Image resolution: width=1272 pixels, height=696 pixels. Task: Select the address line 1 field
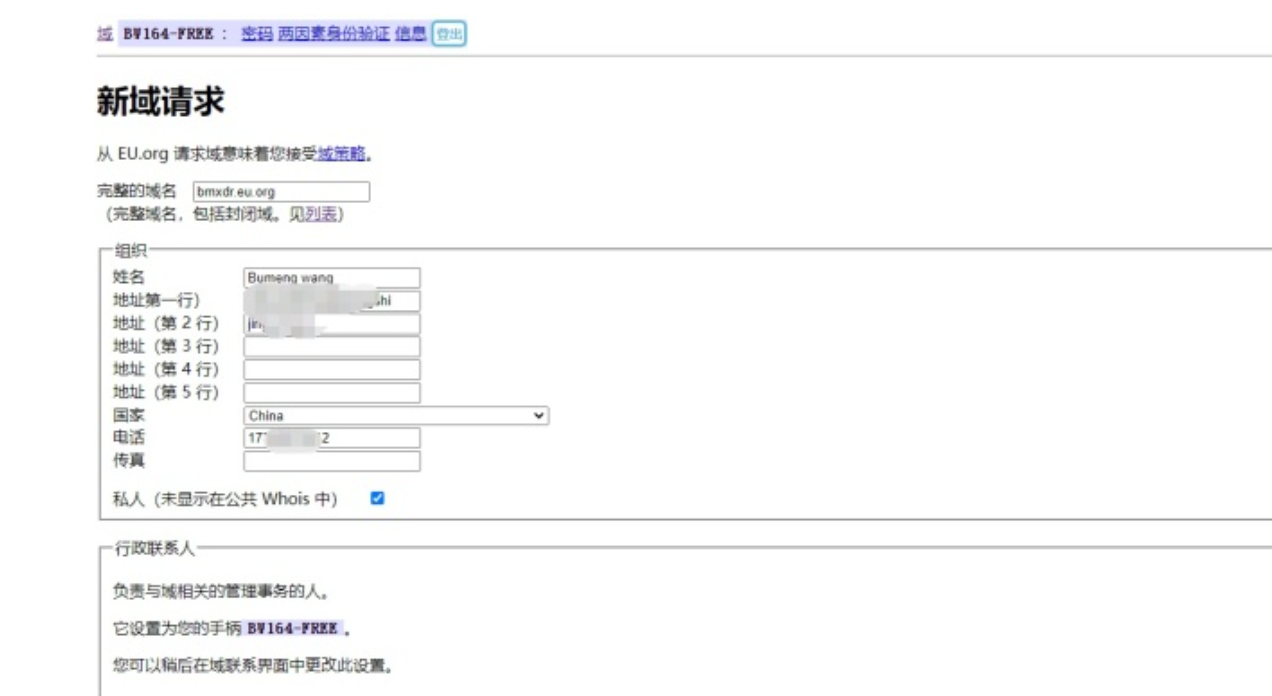tap(331, 300)
